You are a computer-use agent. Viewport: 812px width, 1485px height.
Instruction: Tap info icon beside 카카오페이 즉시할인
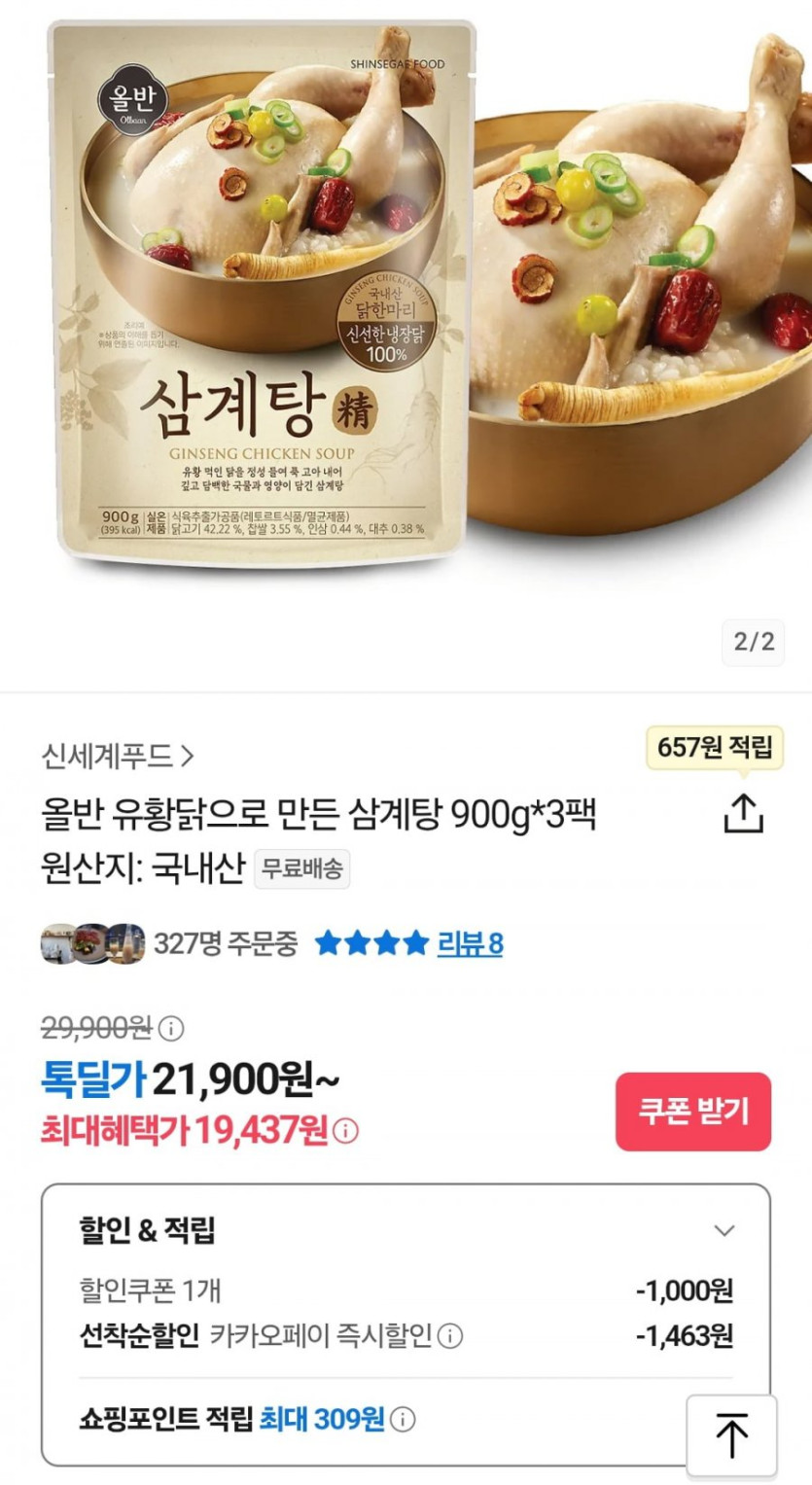click(450, 1336)
